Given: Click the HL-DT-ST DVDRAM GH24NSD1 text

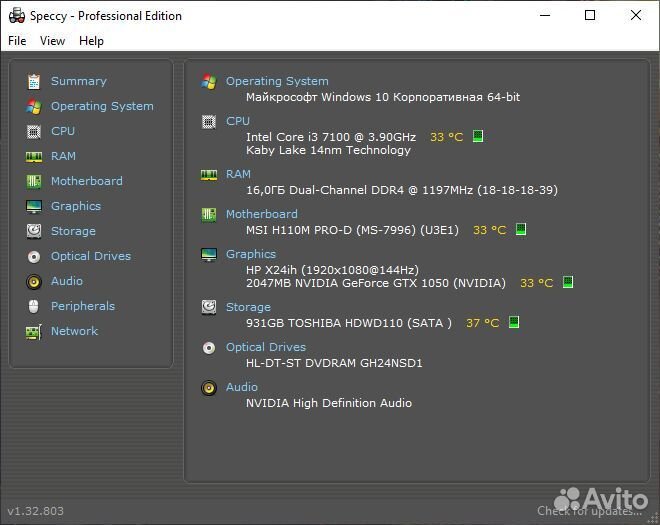Looking at the screenshot, I should coord(334,363).
